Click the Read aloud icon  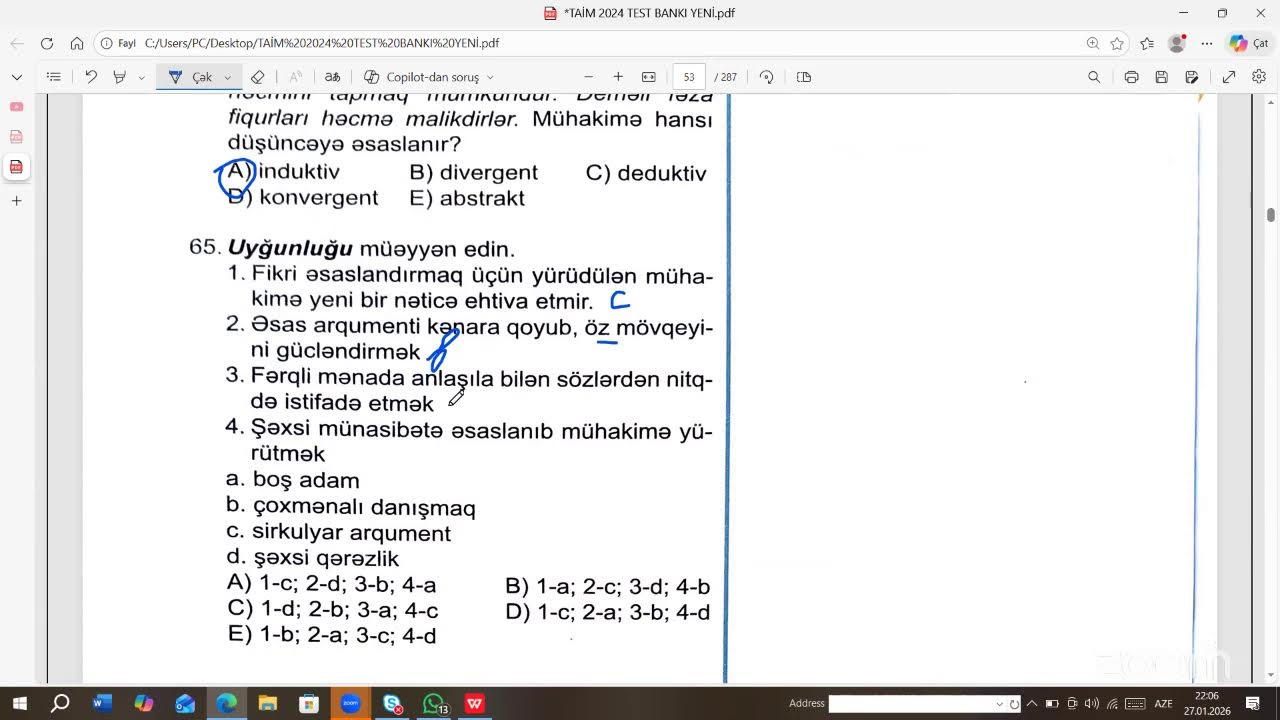click(x=296, y=77)
